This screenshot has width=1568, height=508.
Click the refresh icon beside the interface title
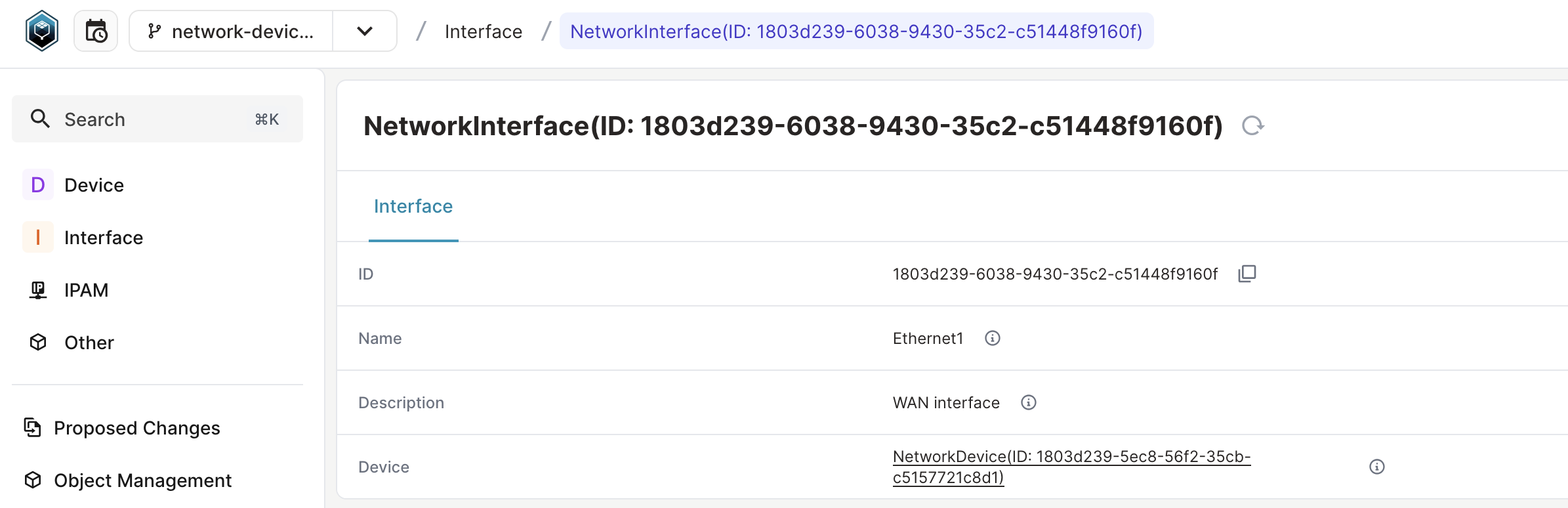1252,125
